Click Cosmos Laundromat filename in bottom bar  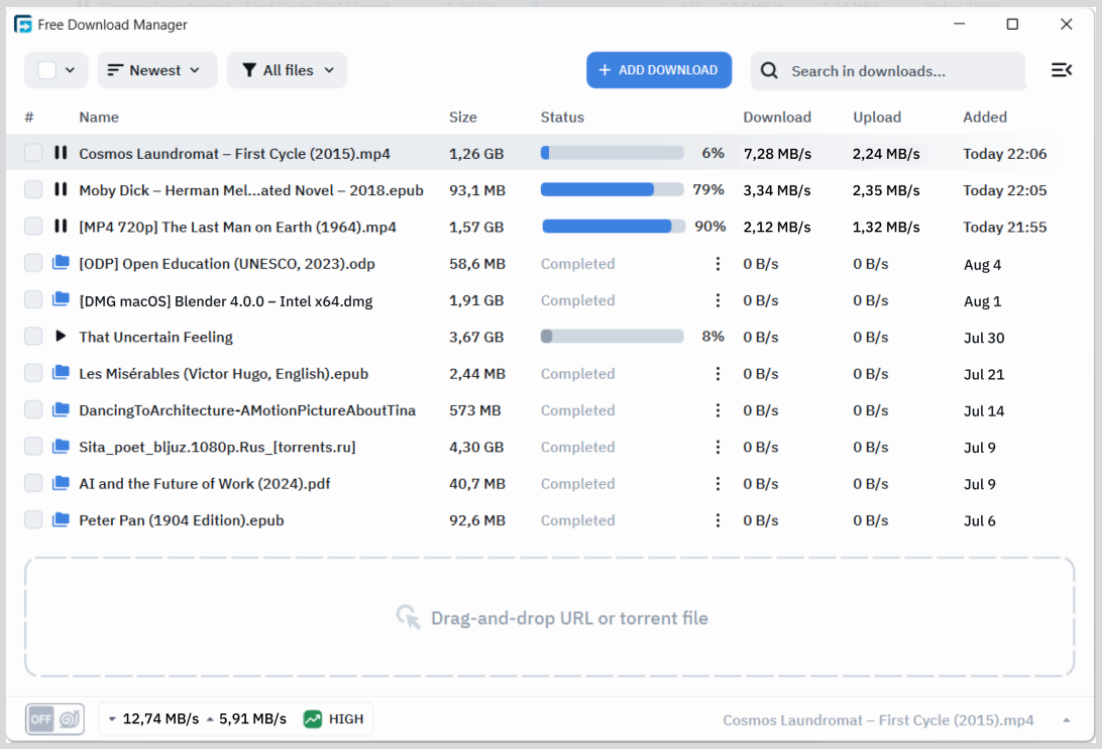pyautogui.click(x=878, y=720)
